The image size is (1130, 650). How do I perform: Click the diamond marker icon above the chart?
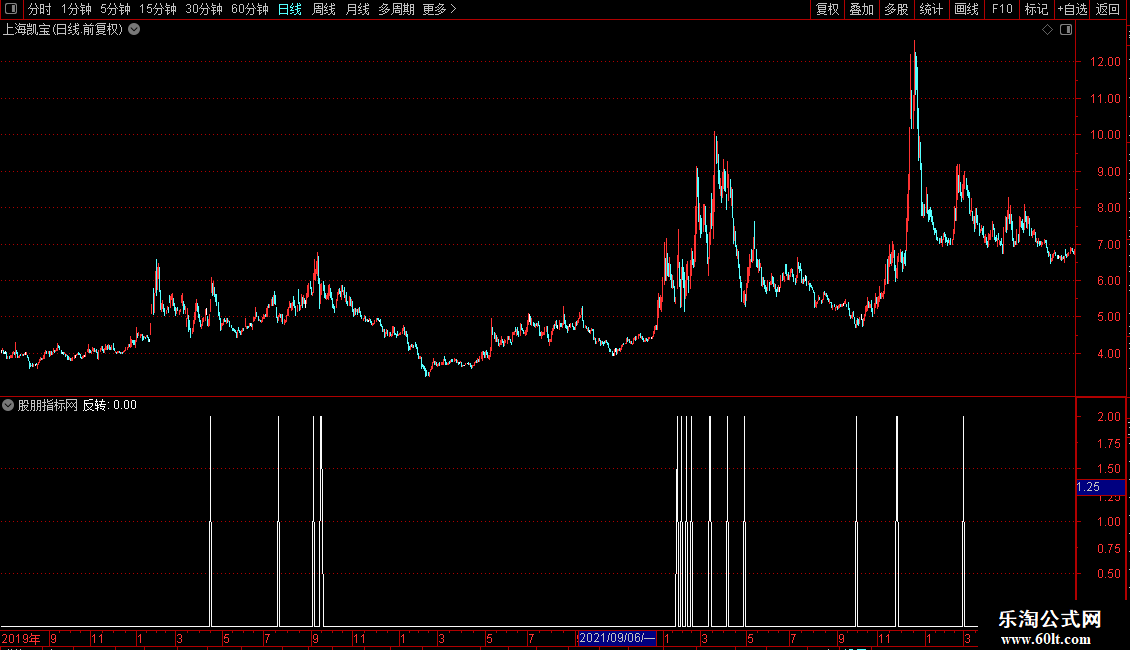[1047, 30]
